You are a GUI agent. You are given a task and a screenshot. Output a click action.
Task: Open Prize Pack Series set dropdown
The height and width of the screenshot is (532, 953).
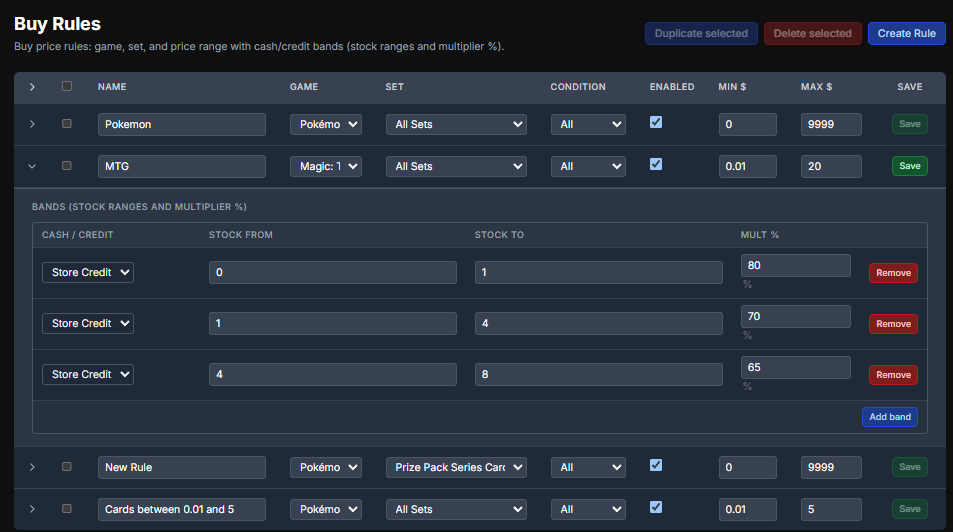456,467
